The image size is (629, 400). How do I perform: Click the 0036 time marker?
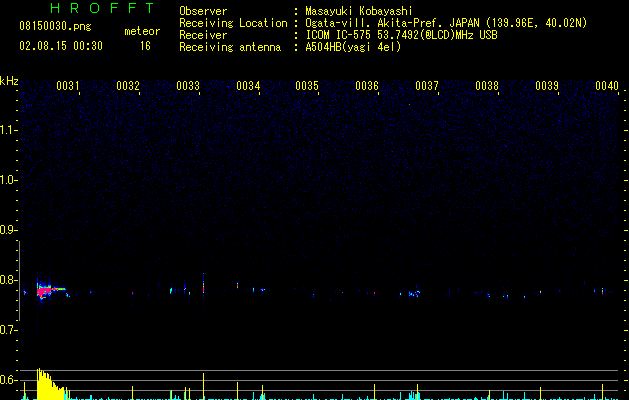[x=367, y=86]
